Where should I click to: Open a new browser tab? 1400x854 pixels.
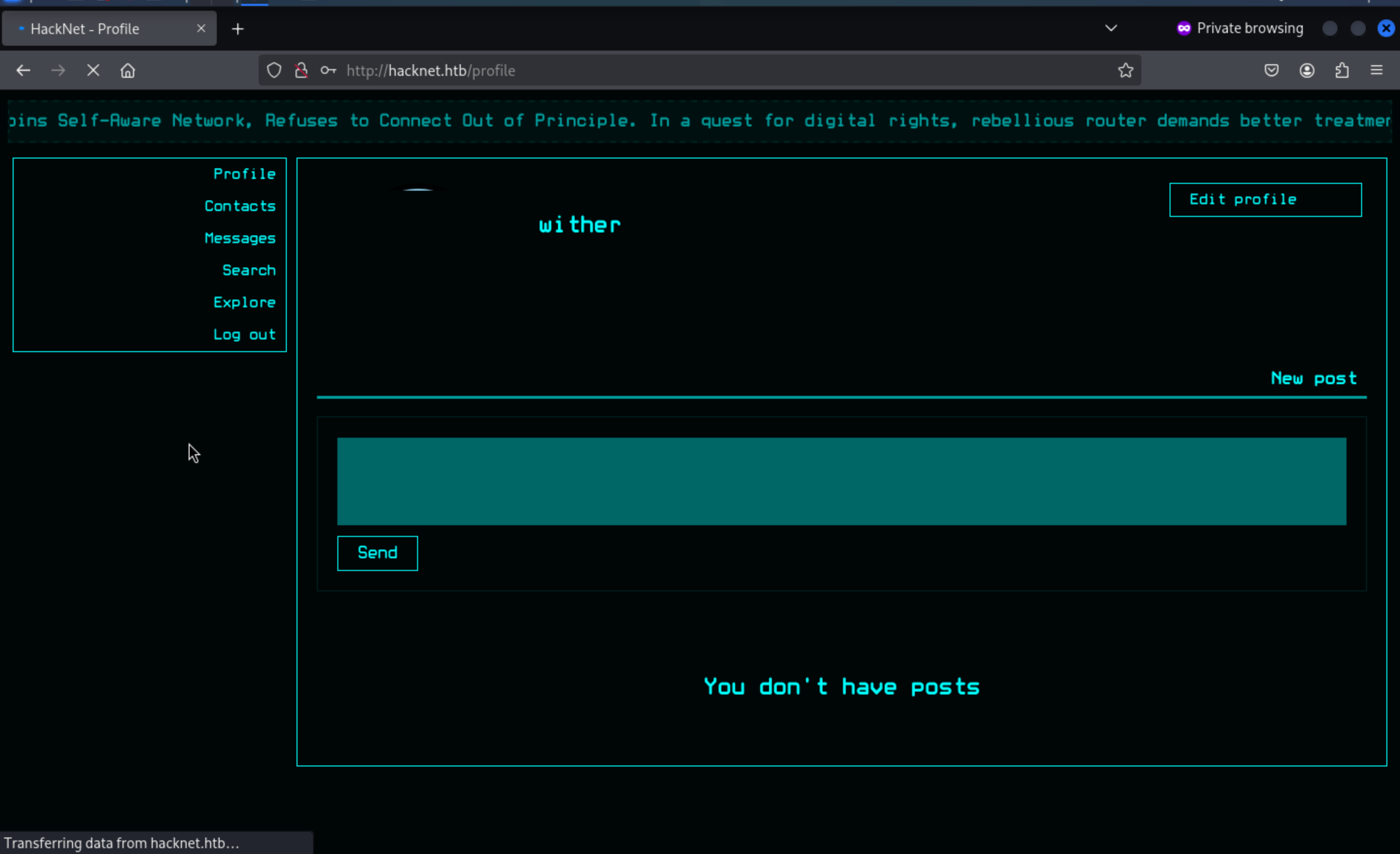pyautogui.click(x=238, y=29)
